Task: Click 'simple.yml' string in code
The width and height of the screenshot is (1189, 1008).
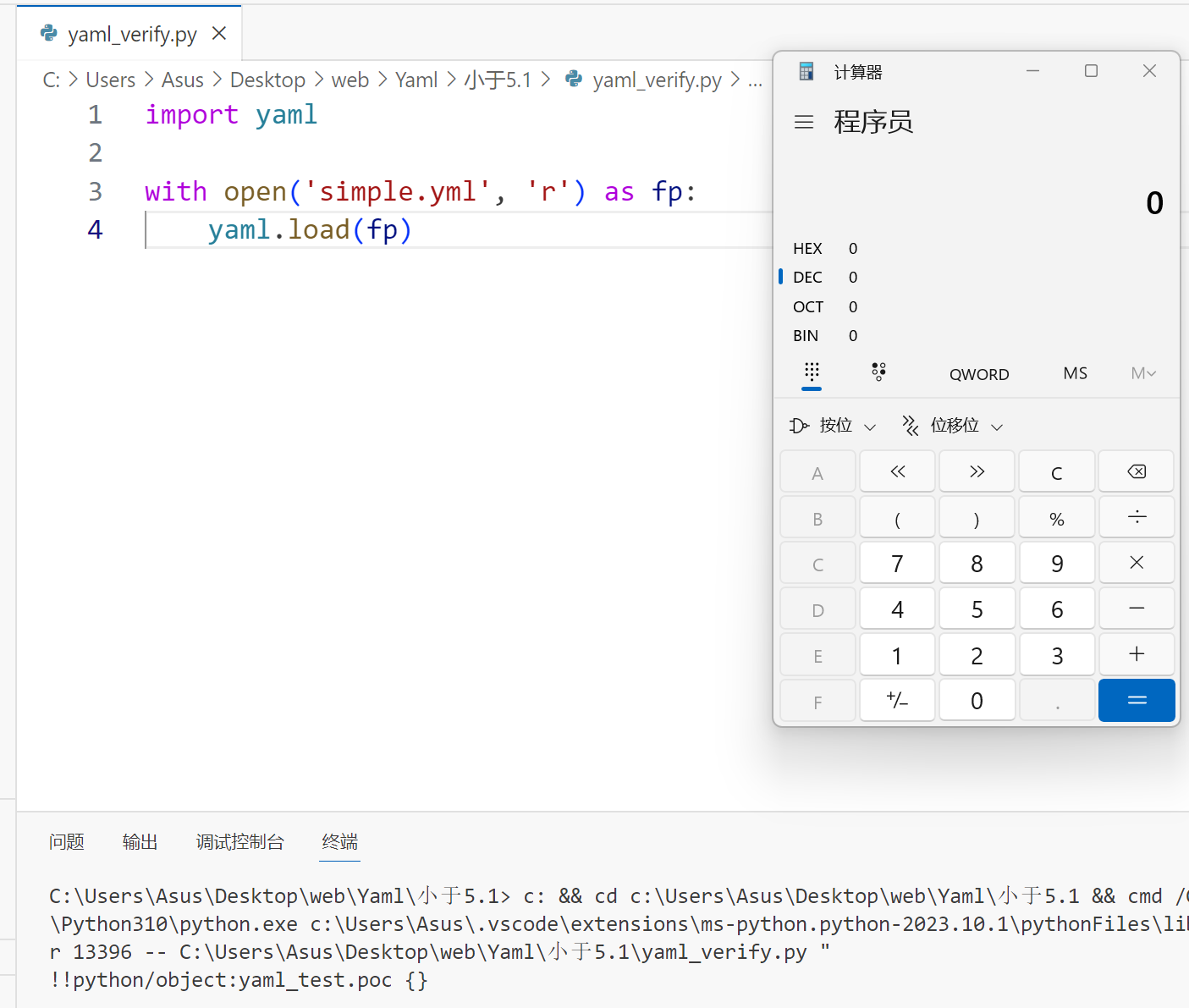Action: [x=398, y=191]
